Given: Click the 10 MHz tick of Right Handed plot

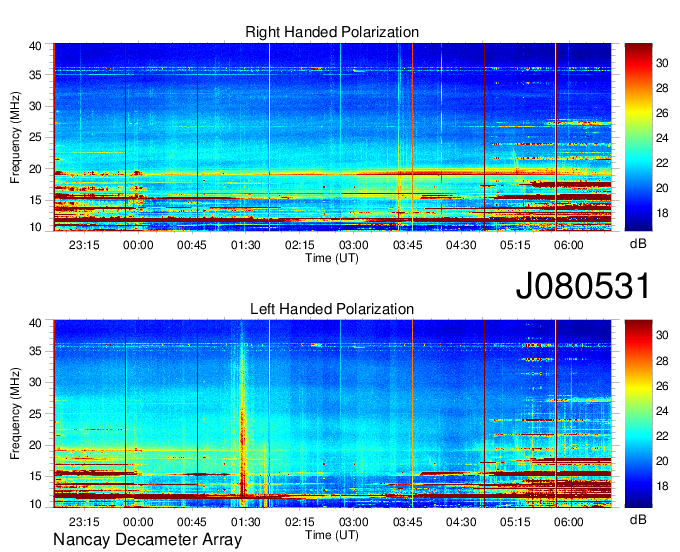Looking at the screenshot, I should pos(35,227).
